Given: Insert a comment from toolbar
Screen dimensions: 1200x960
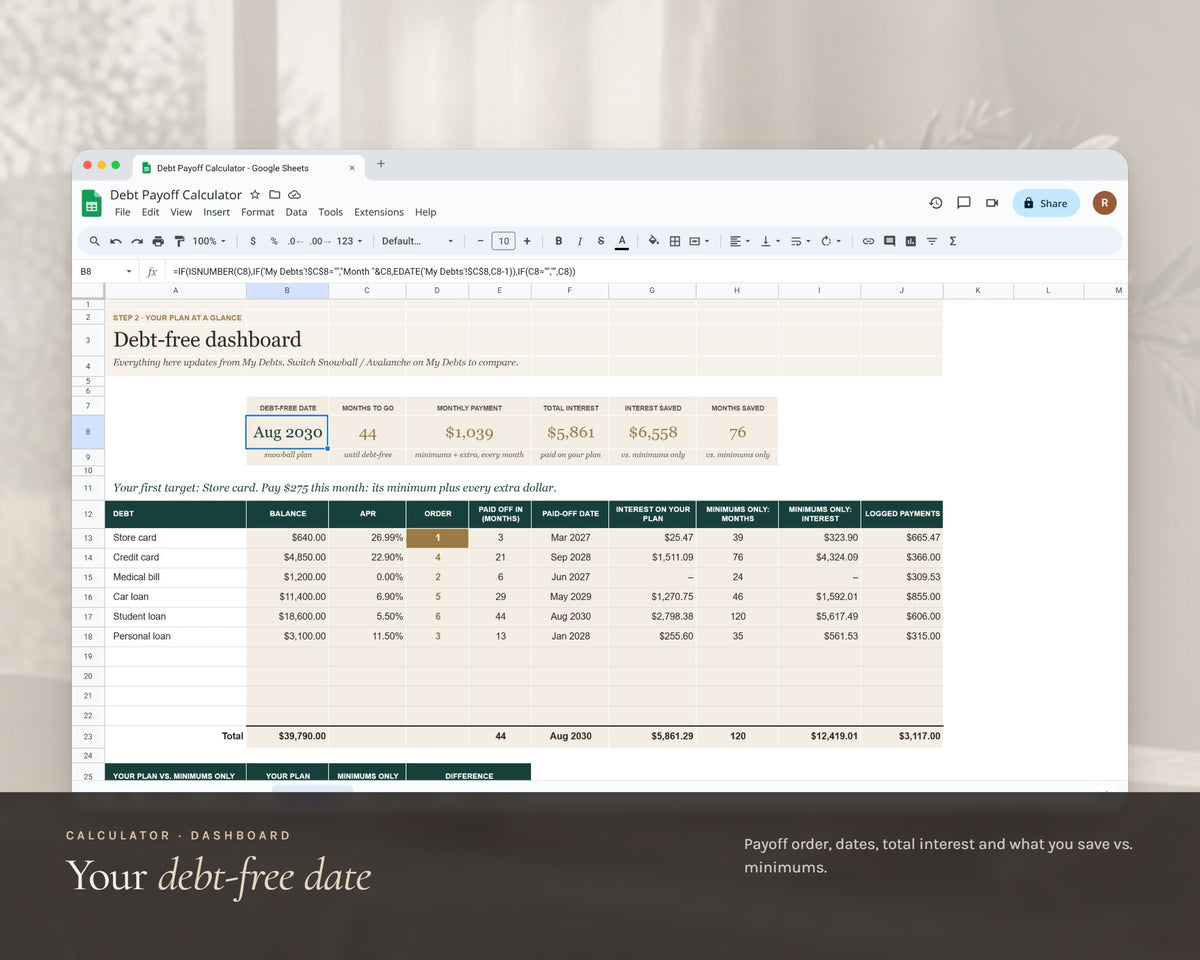Looking at the screenshot, I should pyautogui.click(x=889, y=241).
